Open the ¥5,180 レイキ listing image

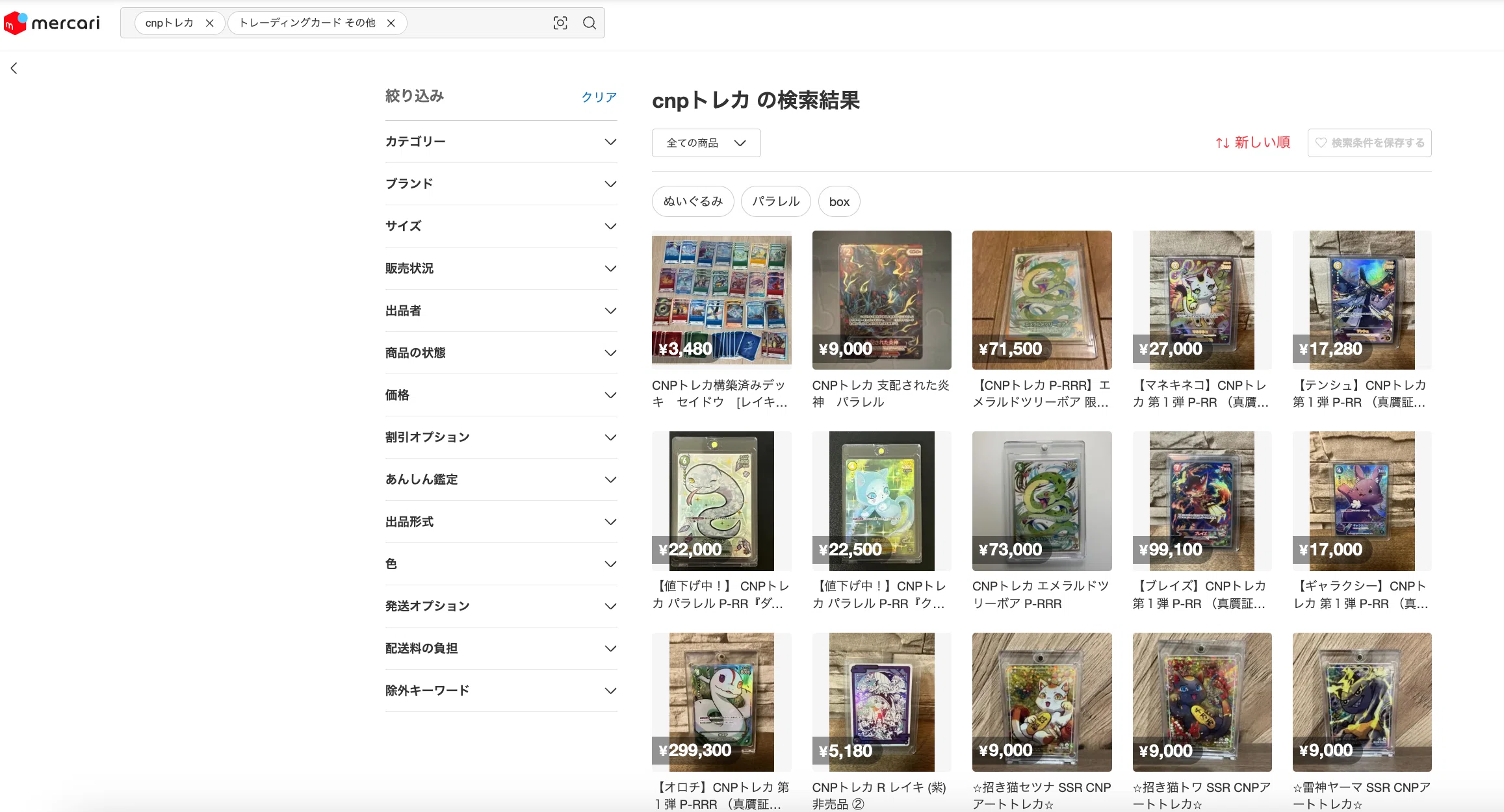882,702
